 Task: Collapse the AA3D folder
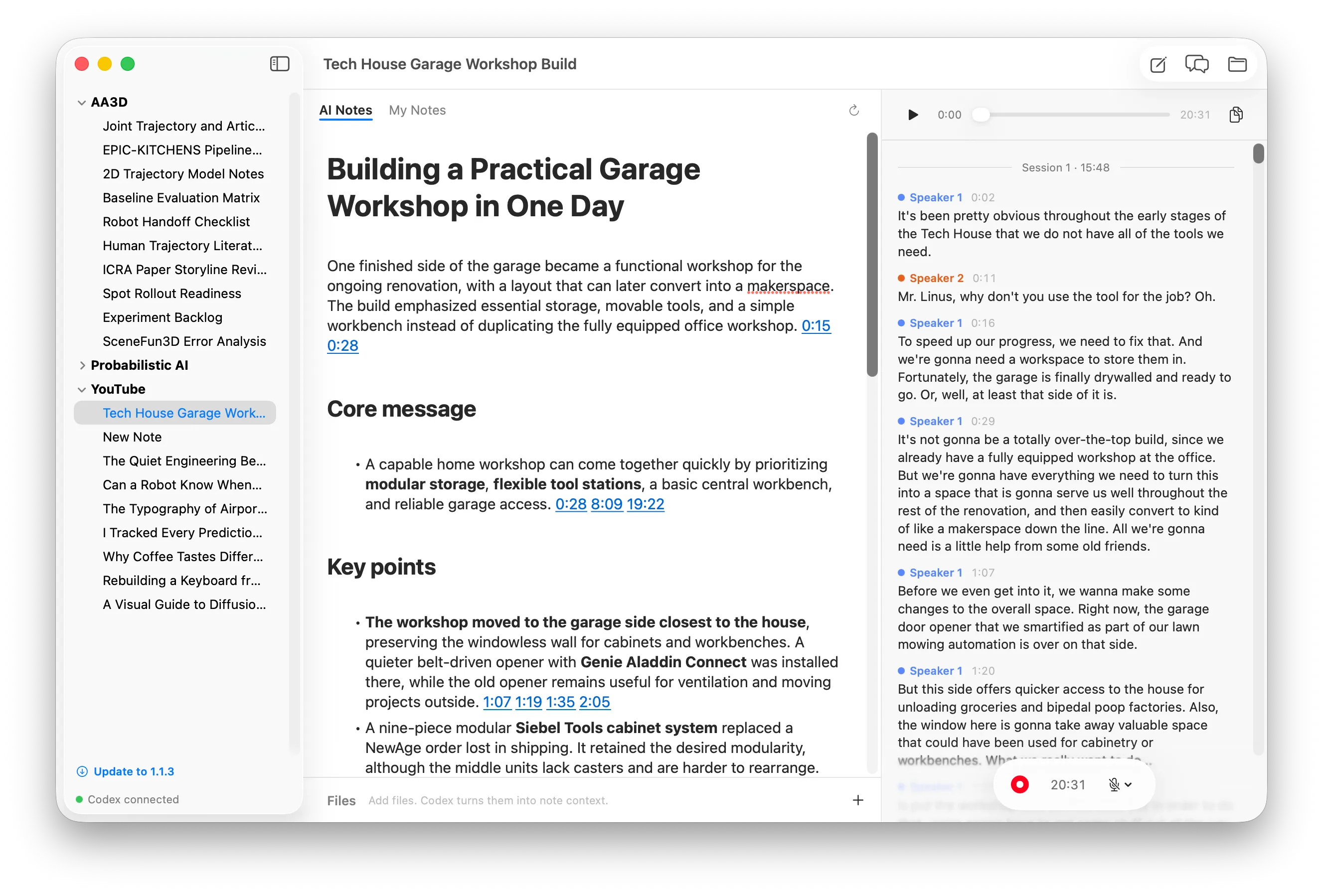[82, 103]
